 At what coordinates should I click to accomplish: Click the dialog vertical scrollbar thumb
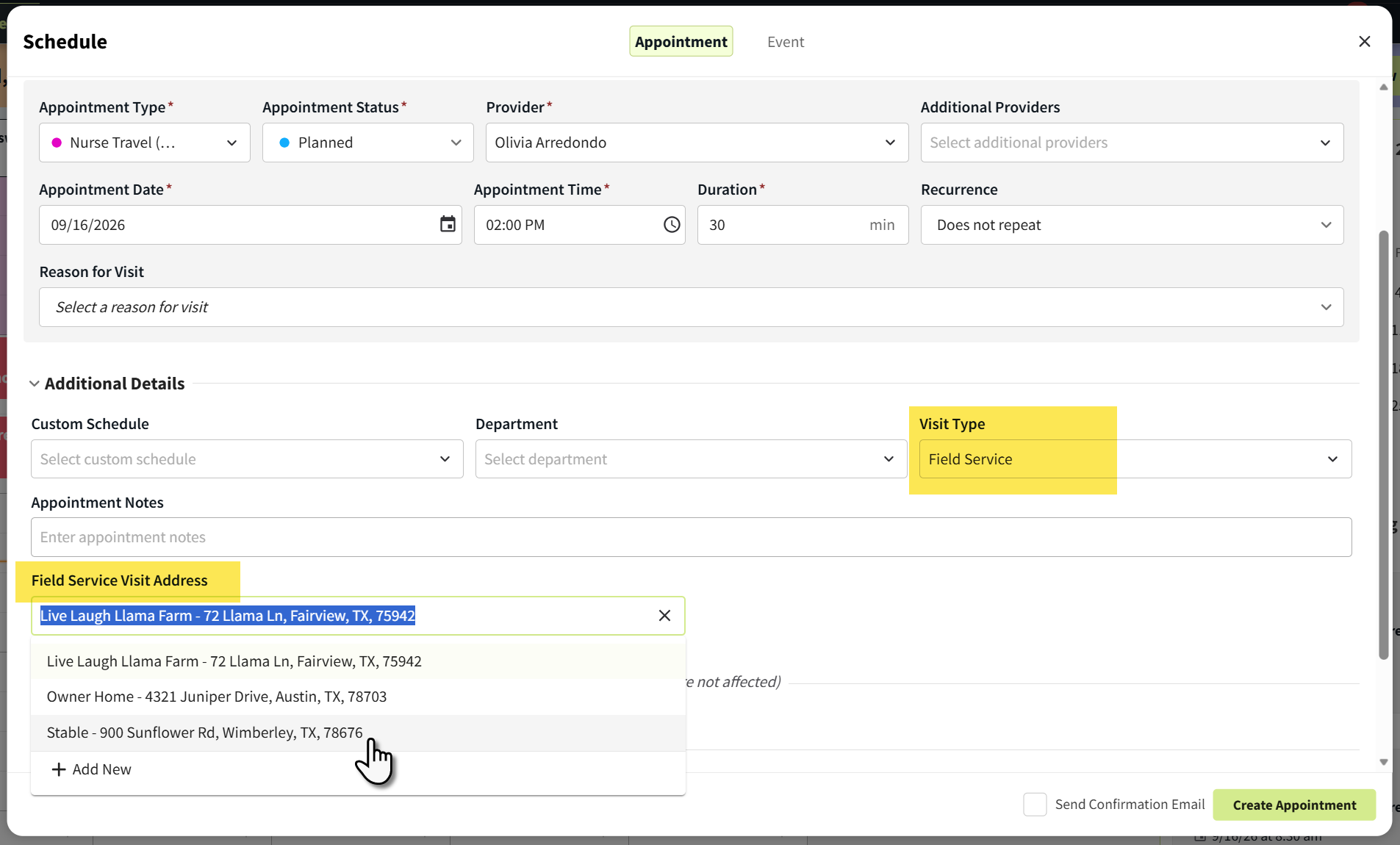point(1384,445)
